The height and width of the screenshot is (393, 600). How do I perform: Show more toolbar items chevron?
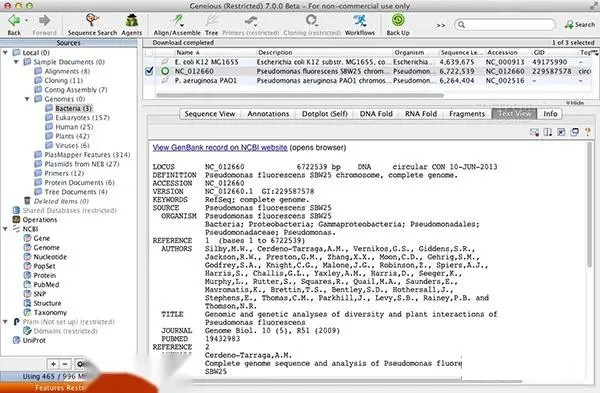coord(441,25)
